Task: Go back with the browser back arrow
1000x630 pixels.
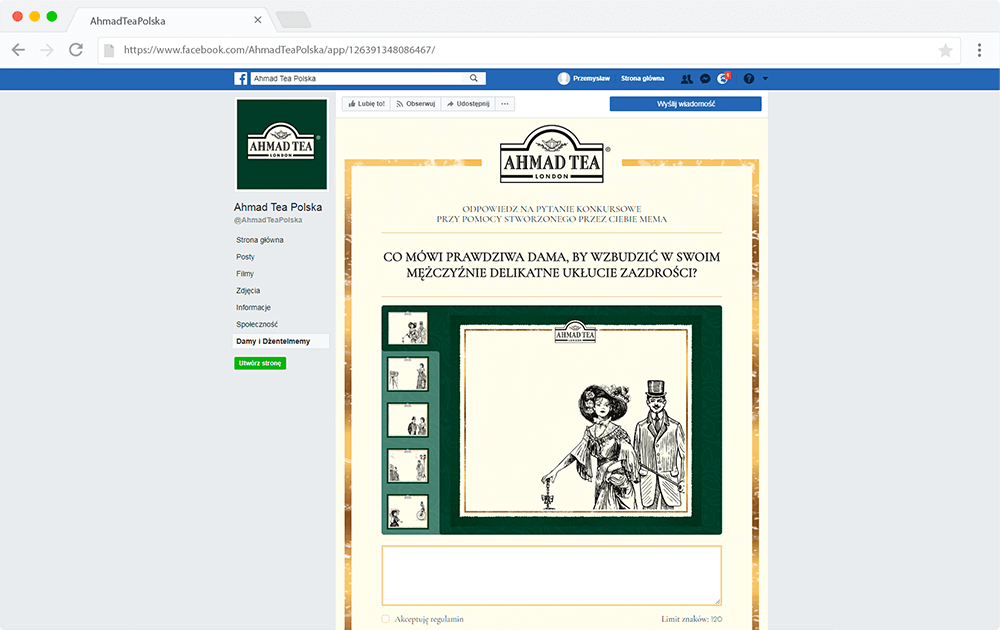Action: pyautogui.click(x=18, y=50)
